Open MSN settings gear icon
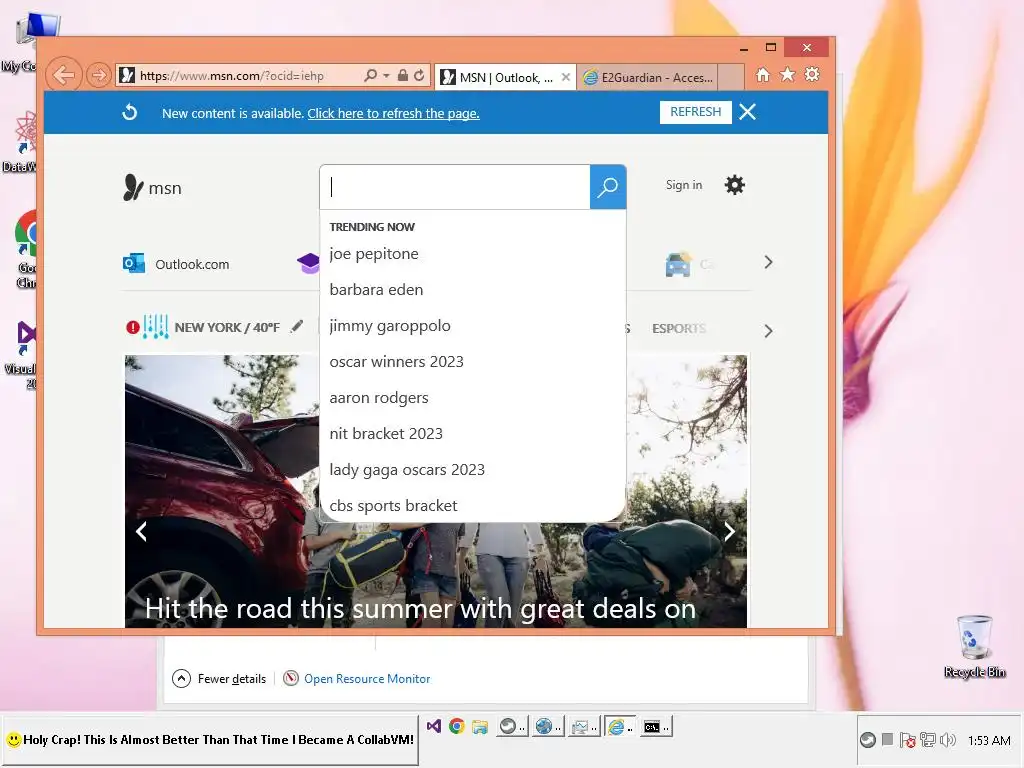1024x768 pixels. pos(735,185)
